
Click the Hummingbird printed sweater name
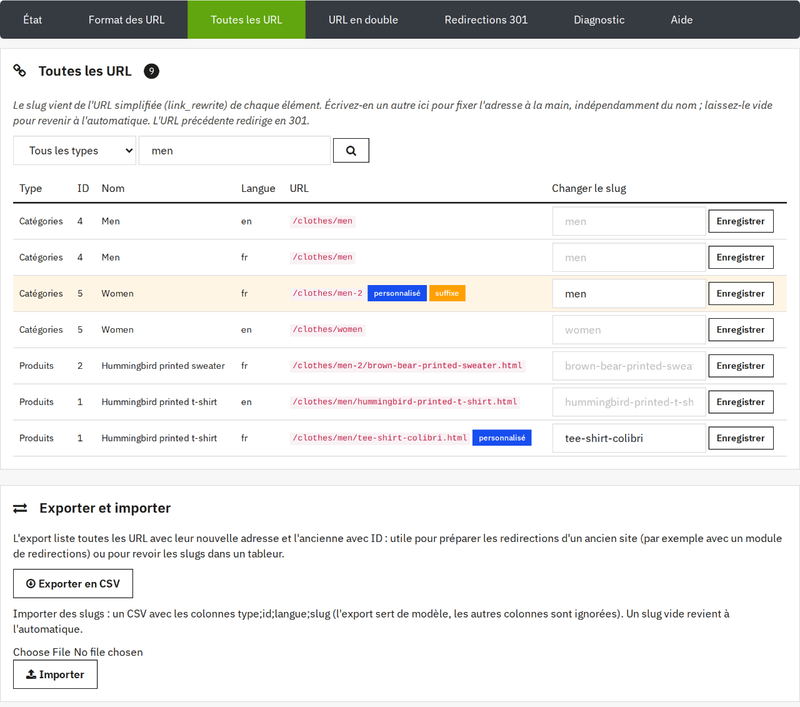click(163, 366)
